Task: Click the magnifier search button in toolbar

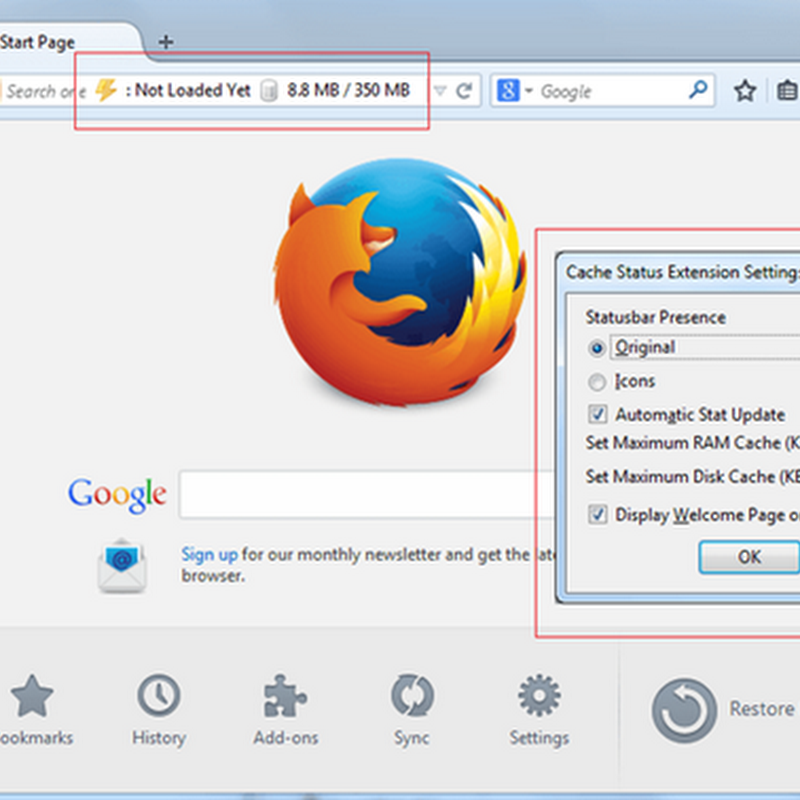Action: (x=698, y=90)
